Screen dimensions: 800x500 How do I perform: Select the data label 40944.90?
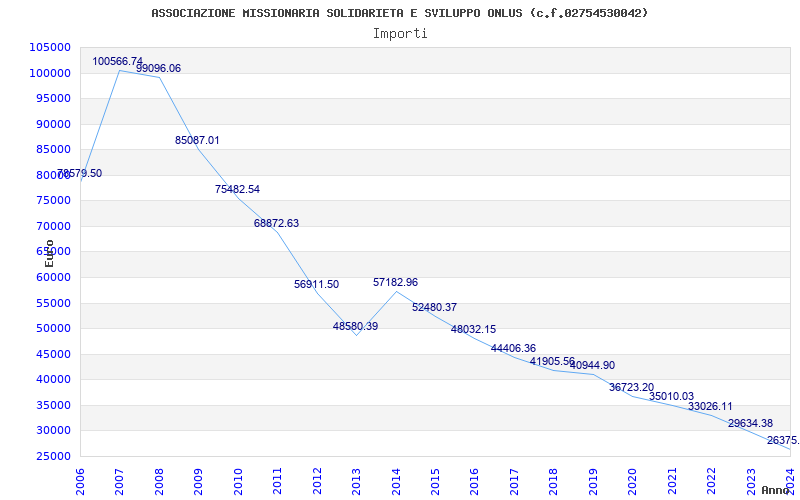point(592,365)
